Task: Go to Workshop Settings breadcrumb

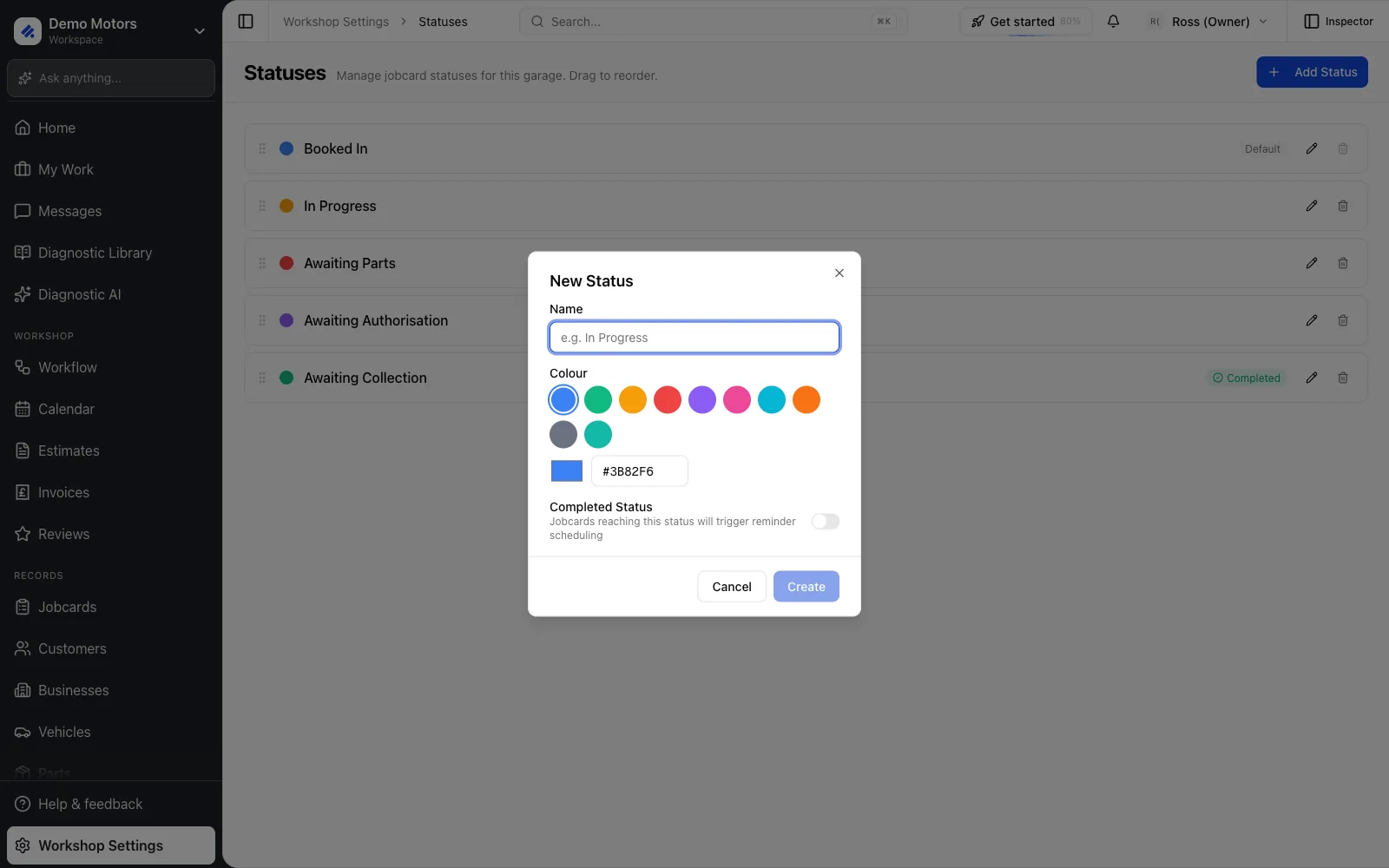Action: click(x=336, y=22)
